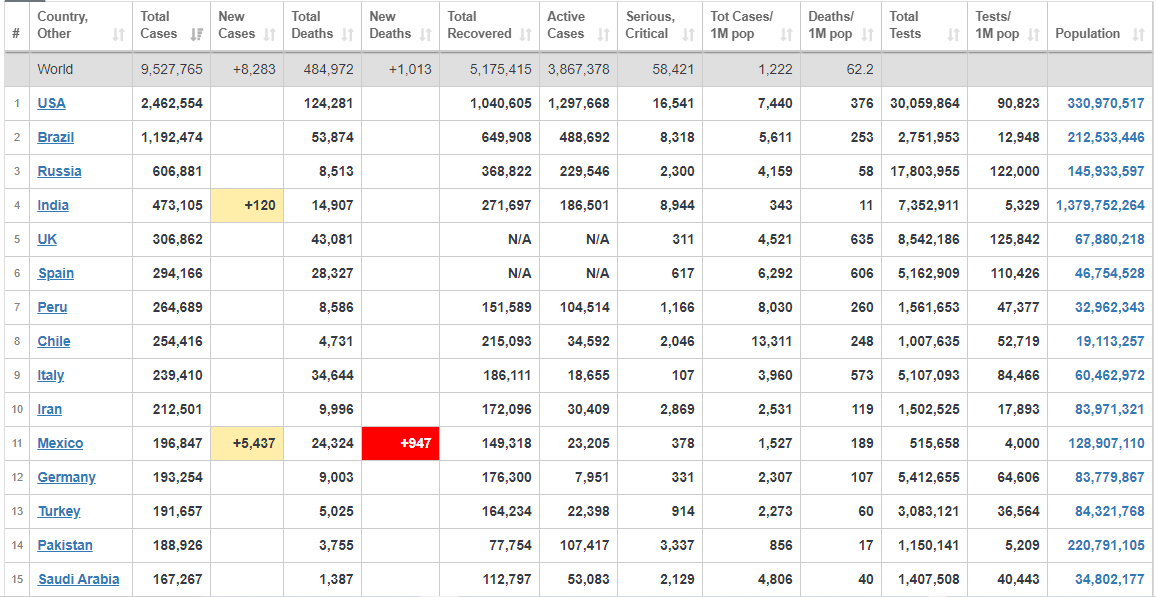Image resolution: width=1156 pixels, height=597 pixels.
Task: Click World total deaths 484,972
Action: click(x=329, y=70)
